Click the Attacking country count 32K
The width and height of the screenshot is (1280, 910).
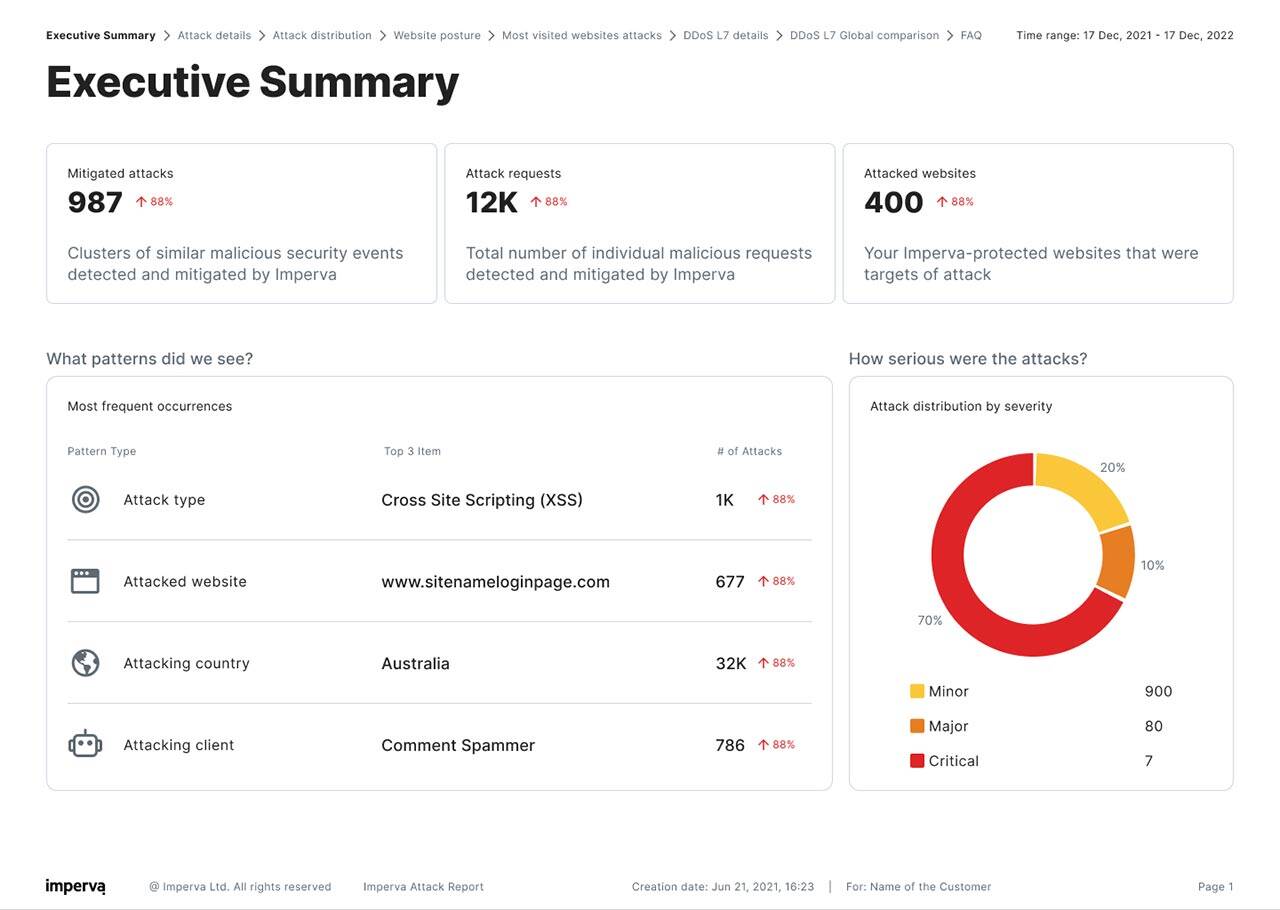pyautogui.click(x=731, y=663)
